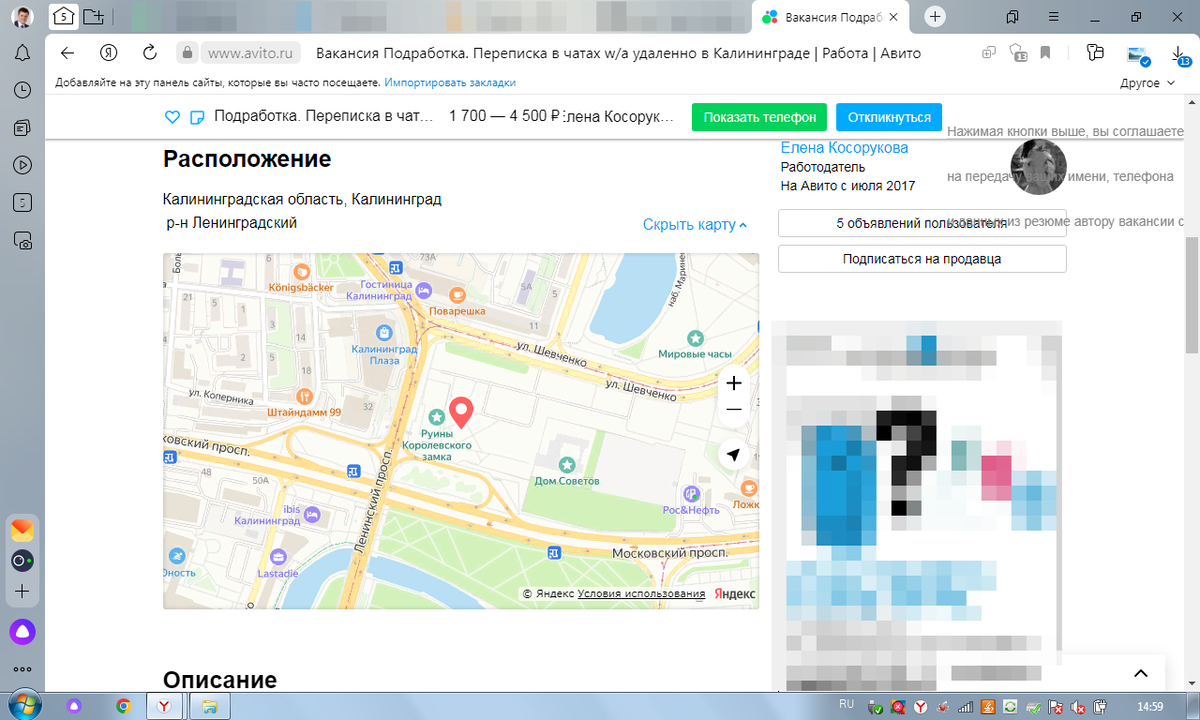Click the green 'Показать телефон' button
This screenshot has width=1200, height=720.
pos(759,117)
